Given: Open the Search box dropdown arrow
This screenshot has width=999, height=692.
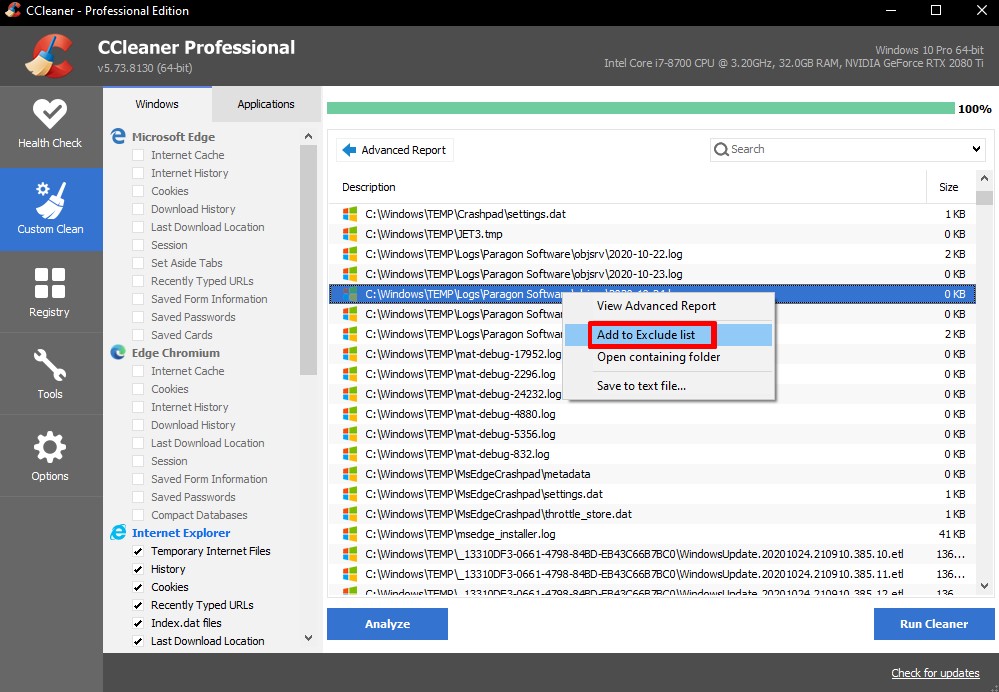Looking at the screenshot, I should pos(976,149).
